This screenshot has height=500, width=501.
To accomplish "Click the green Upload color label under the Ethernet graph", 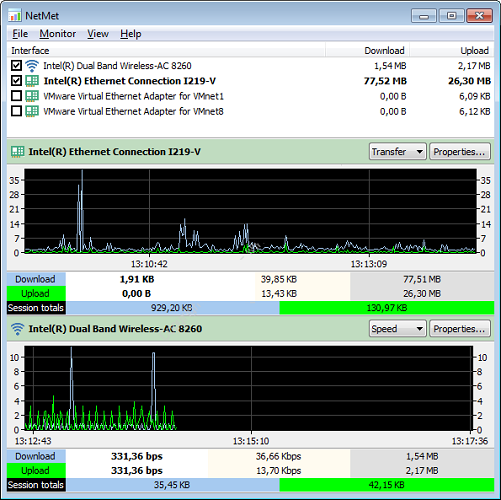I will pyautogui.click(x=36, y=294).
